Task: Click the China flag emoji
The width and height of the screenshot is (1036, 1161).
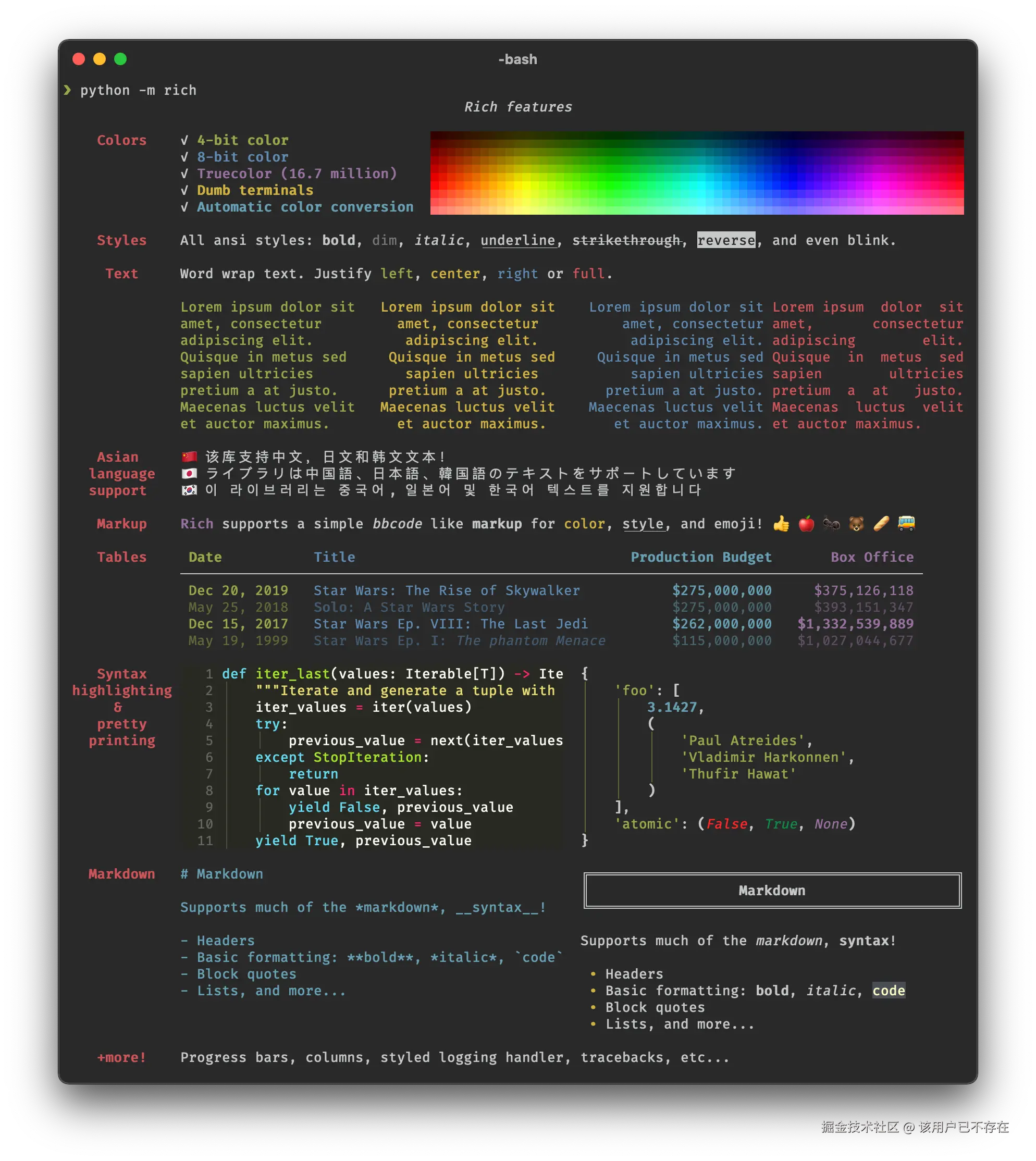Action: click(x=189, y=457)
